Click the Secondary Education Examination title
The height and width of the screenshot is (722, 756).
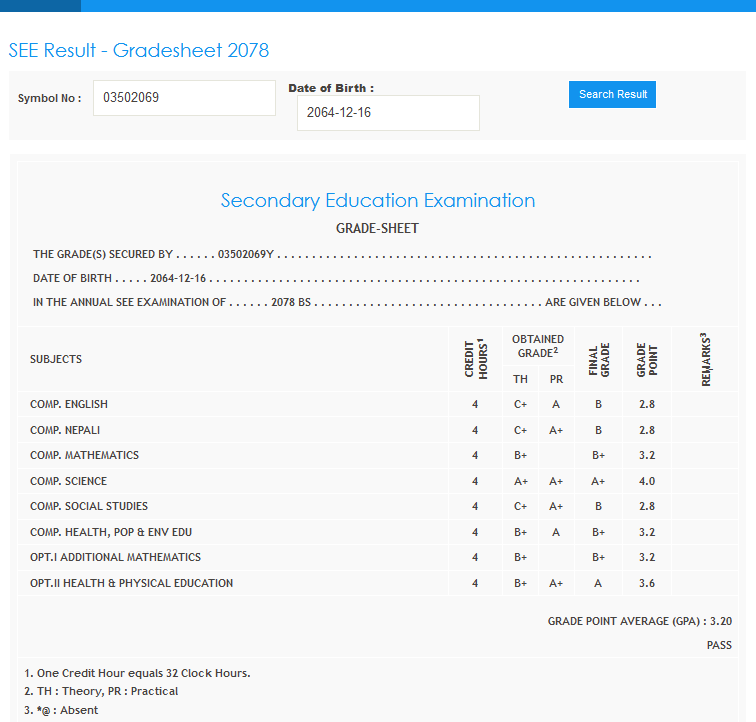click(x=377, y=201)
